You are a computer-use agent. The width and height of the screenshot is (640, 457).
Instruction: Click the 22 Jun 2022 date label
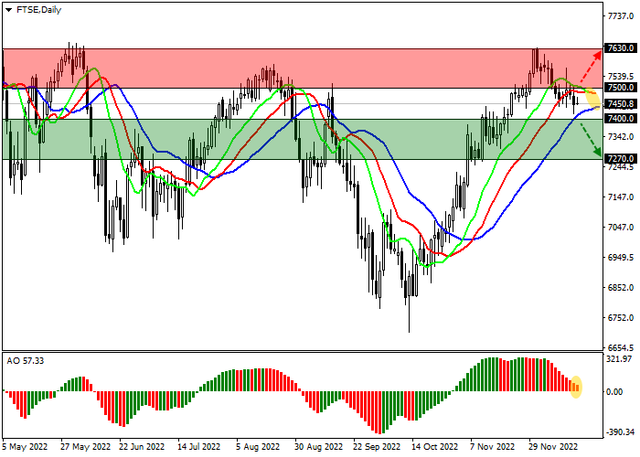click(x=142, y=446)
